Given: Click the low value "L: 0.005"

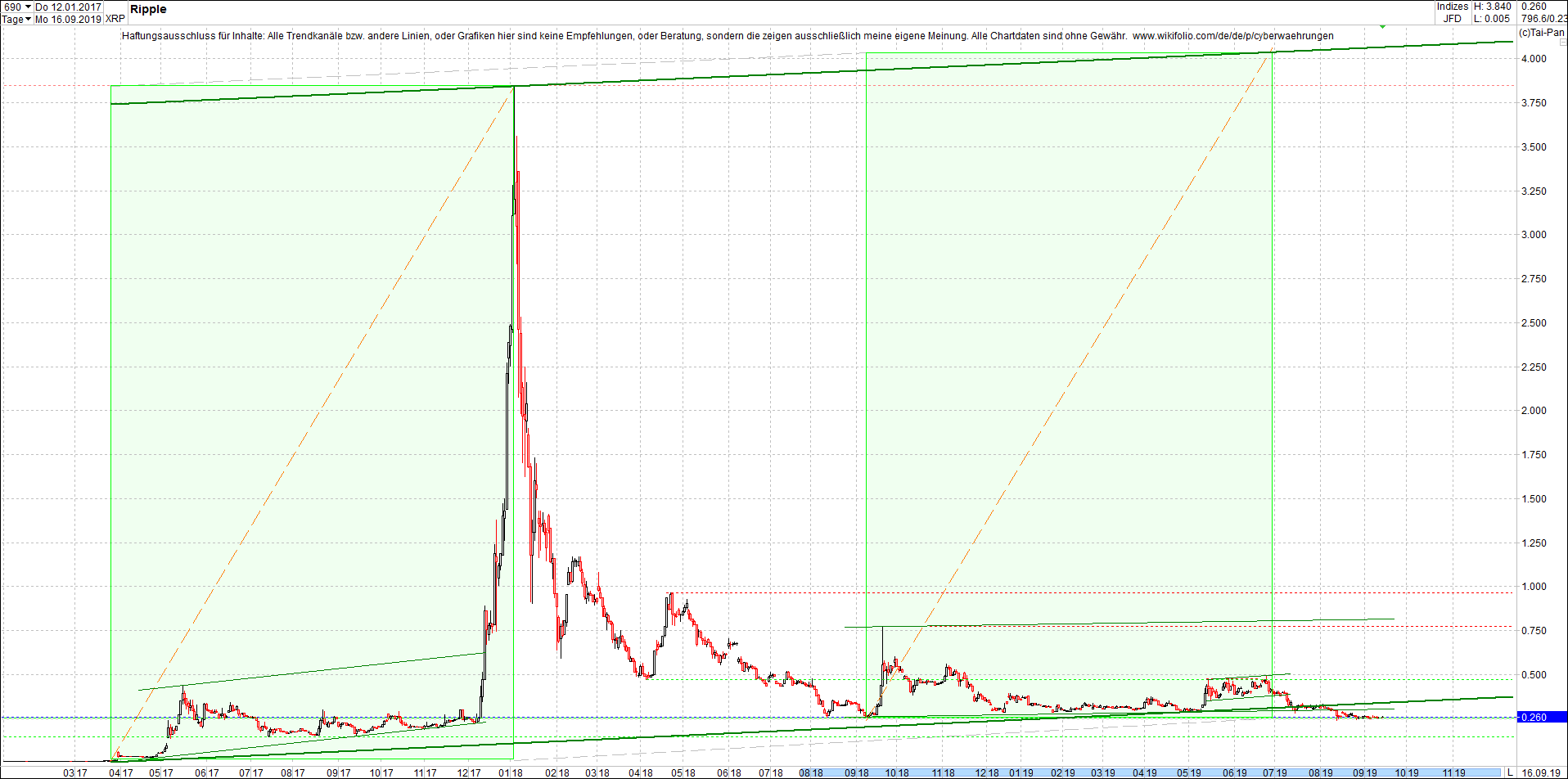Looking at the screenshot, I should pyautogui.click(x=1492, y=18).
